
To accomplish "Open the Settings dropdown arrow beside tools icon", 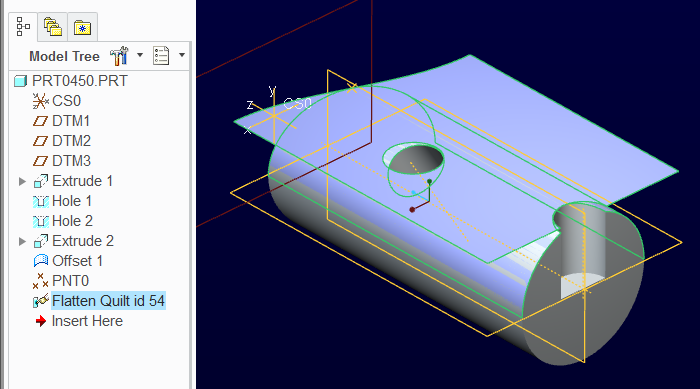I will point(140,55).
